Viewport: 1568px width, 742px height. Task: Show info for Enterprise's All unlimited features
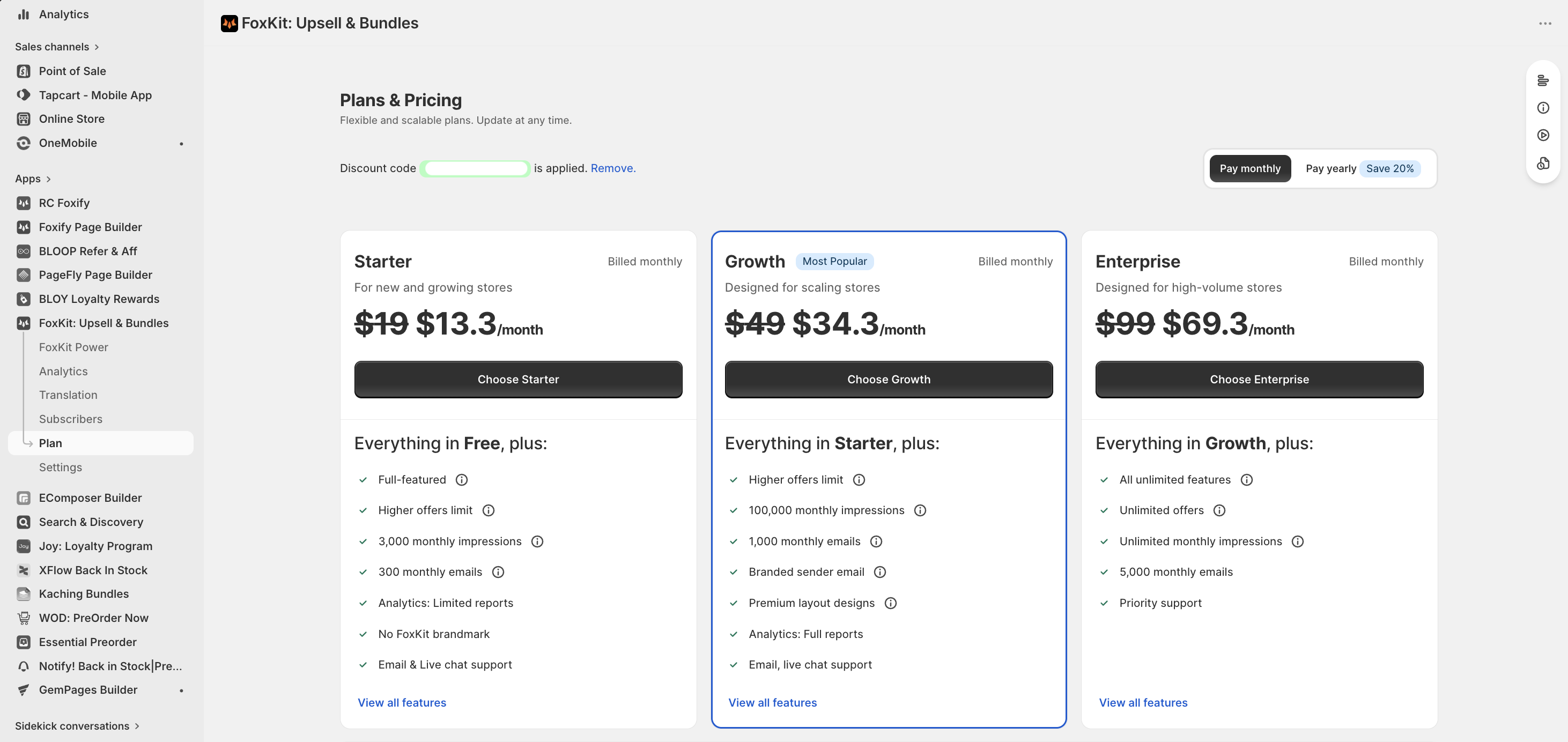1247,480
